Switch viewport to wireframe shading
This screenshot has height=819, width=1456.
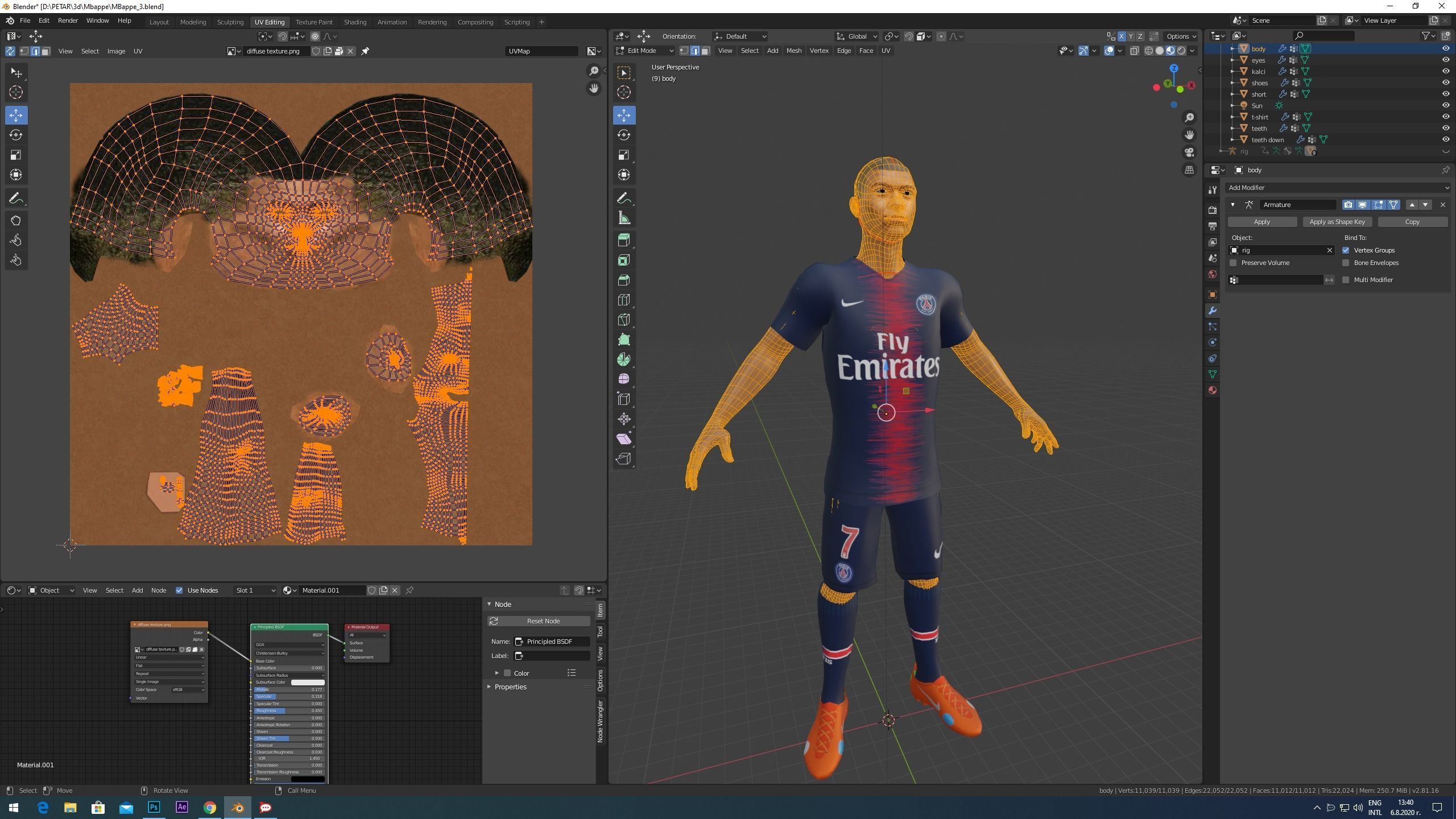(1149, 50)
